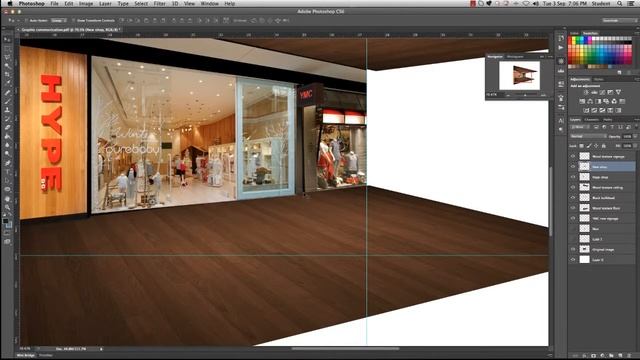Viewport: 640px width, 360px height.
Task: Filter layers by type layers icon
Action: pyautogui.click(x=612, y=127)
